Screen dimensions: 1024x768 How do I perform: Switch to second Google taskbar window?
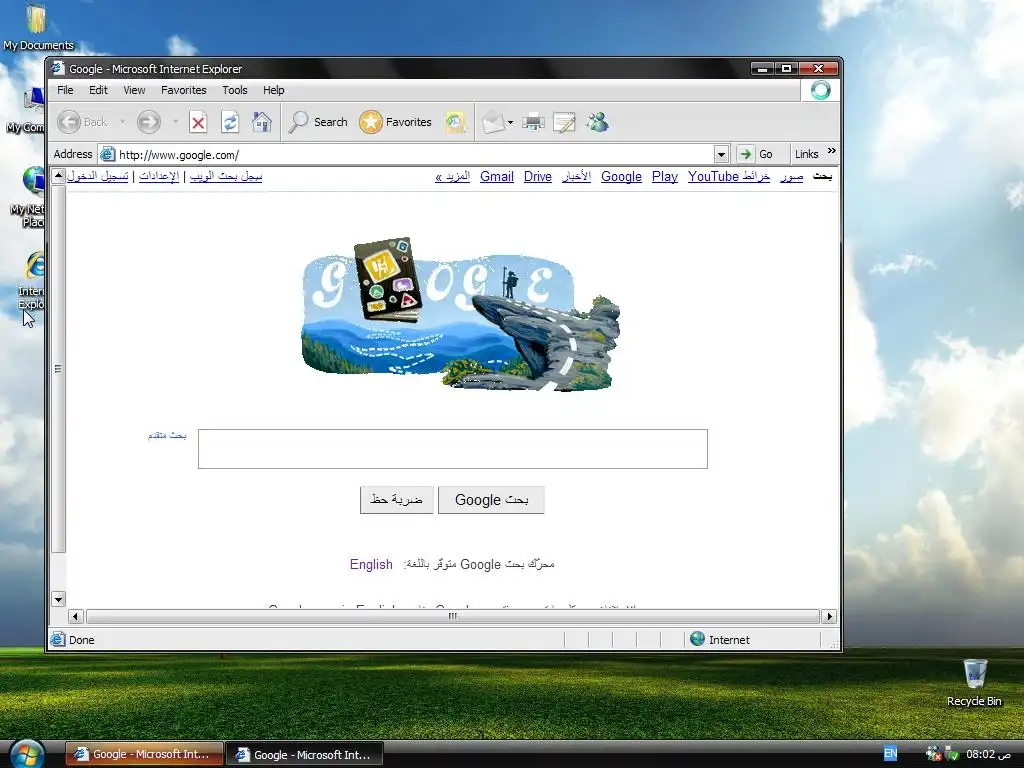tap(305, 754)
